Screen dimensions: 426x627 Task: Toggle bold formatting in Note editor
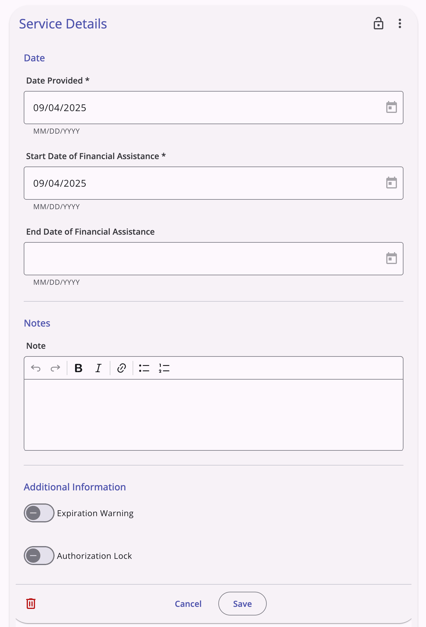tap(78, 368)
